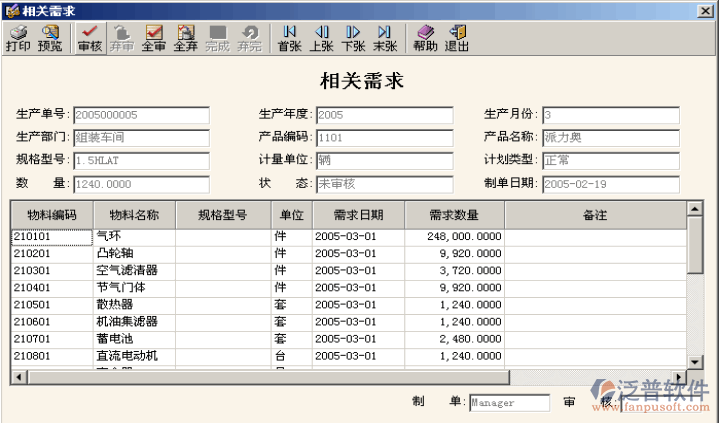
Task: Go to next record with 下张
Action: (x=353, y=38)
